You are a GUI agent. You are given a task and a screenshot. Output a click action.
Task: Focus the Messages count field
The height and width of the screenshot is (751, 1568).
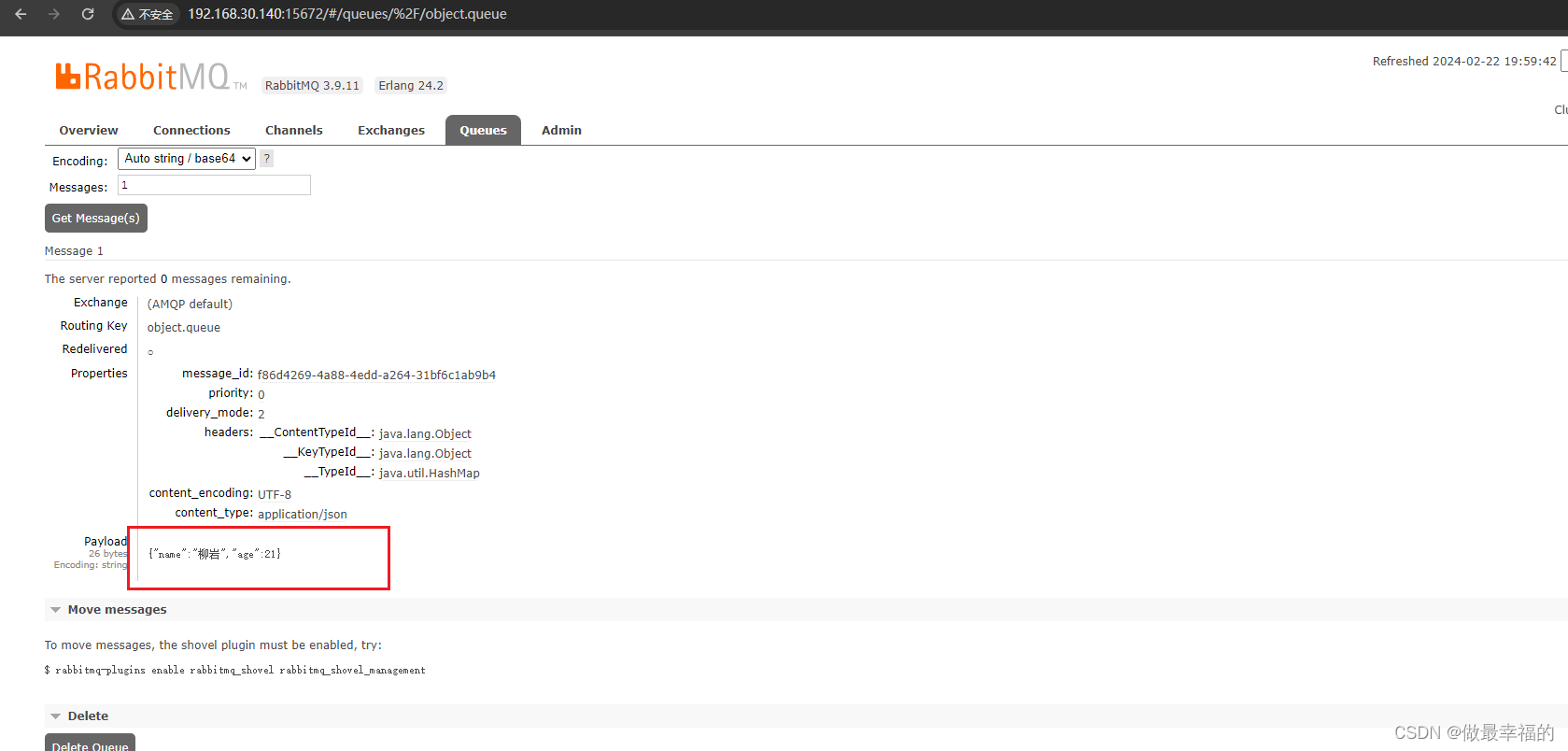(x=214, y=185)
